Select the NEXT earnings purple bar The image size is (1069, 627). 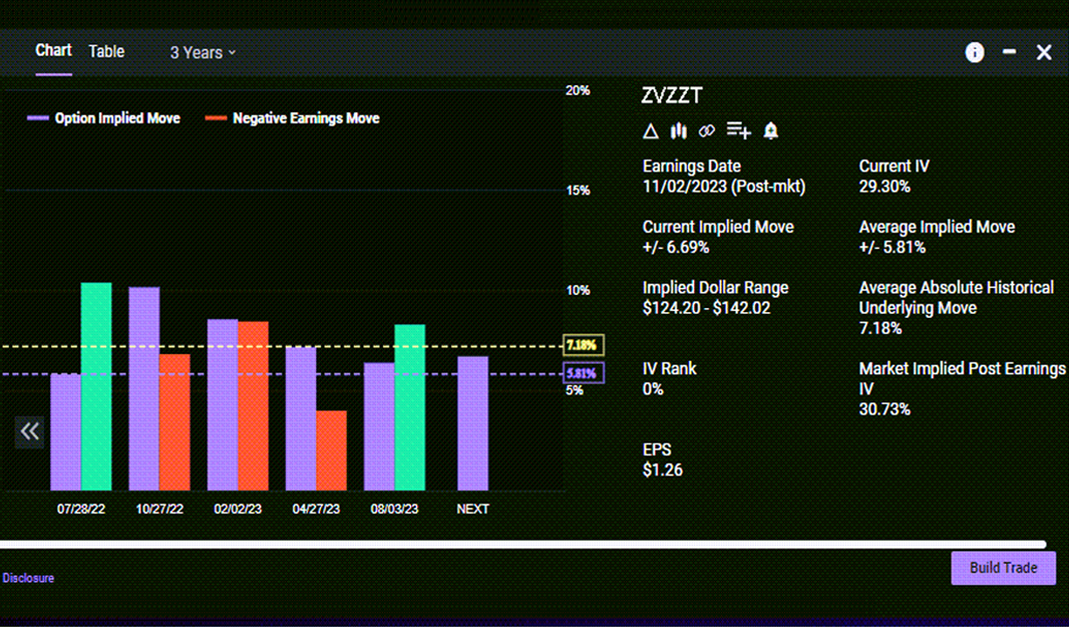pyautogui.click(x=473, y=423)
